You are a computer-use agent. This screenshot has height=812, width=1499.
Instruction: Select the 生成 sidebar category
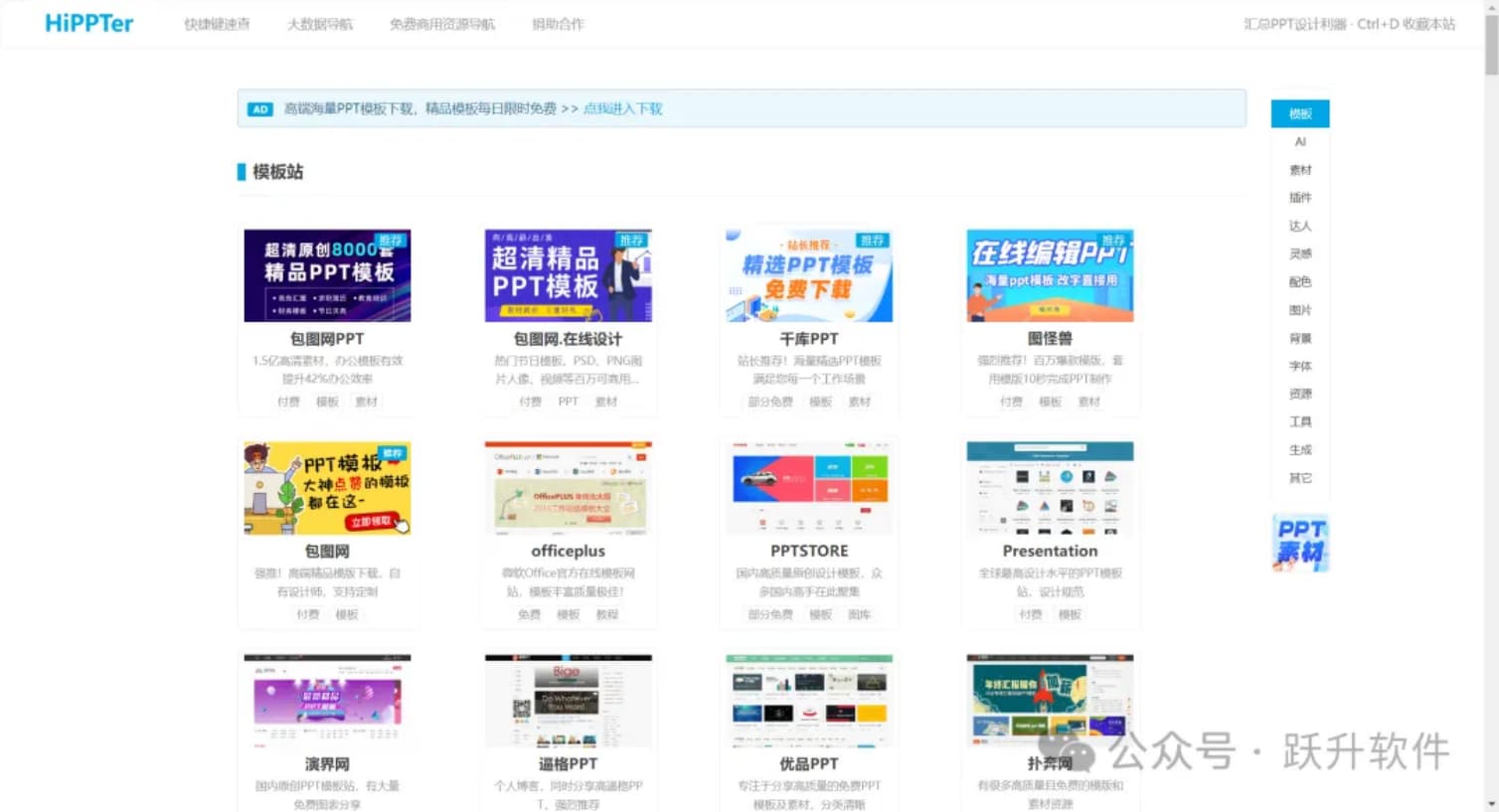tap(1300, 449)
